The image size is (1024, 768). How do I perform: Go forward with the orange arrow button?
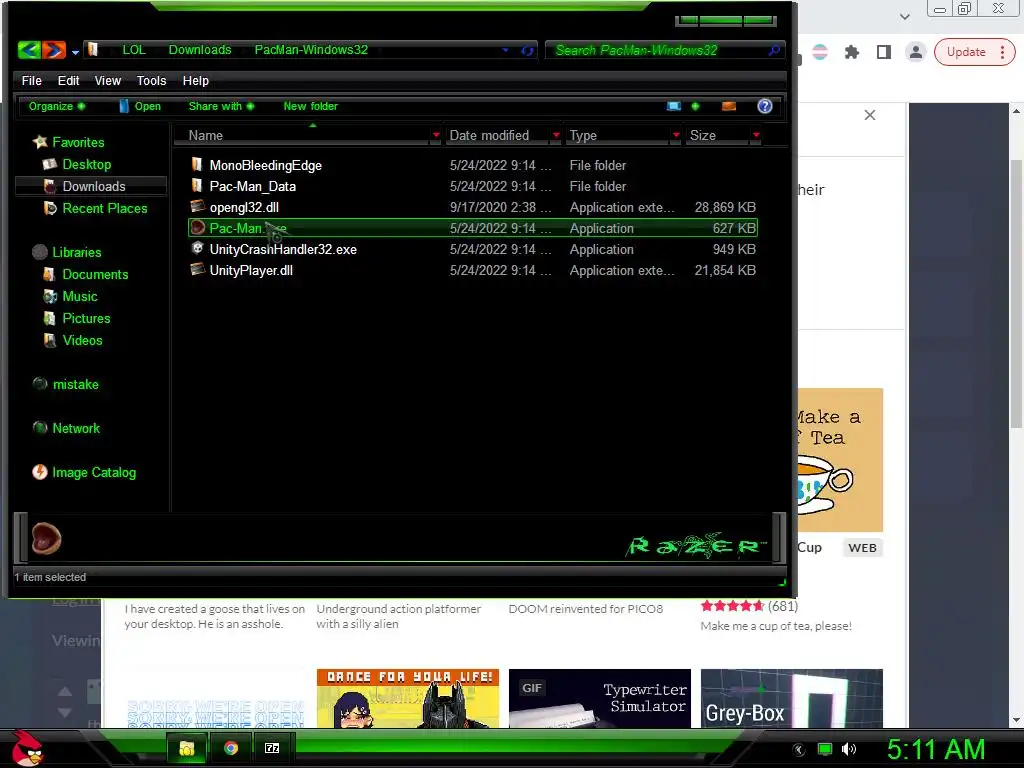point(54,50)
